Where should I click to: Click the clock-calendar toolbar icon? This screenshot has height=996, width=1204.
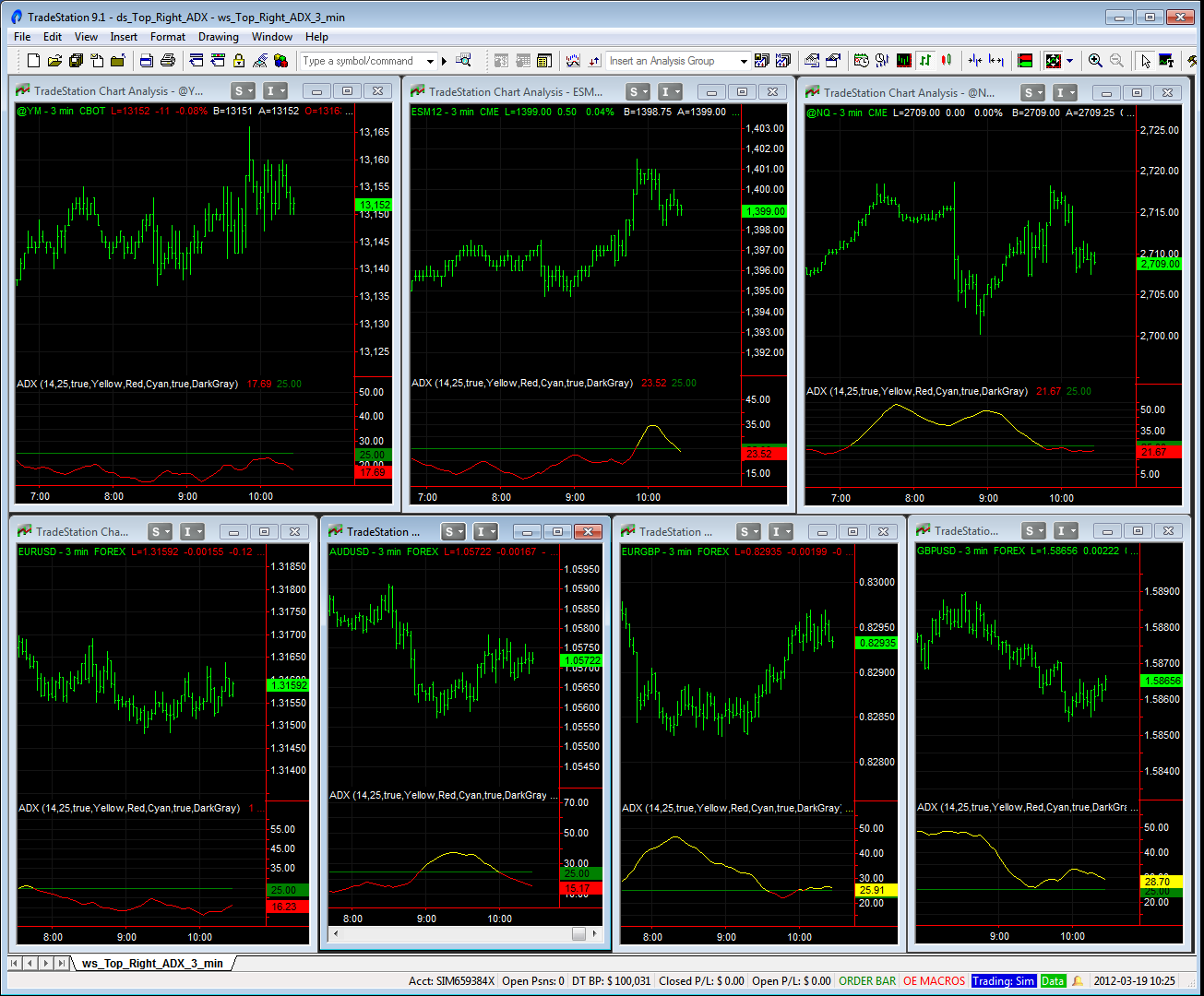pos(861,61)
